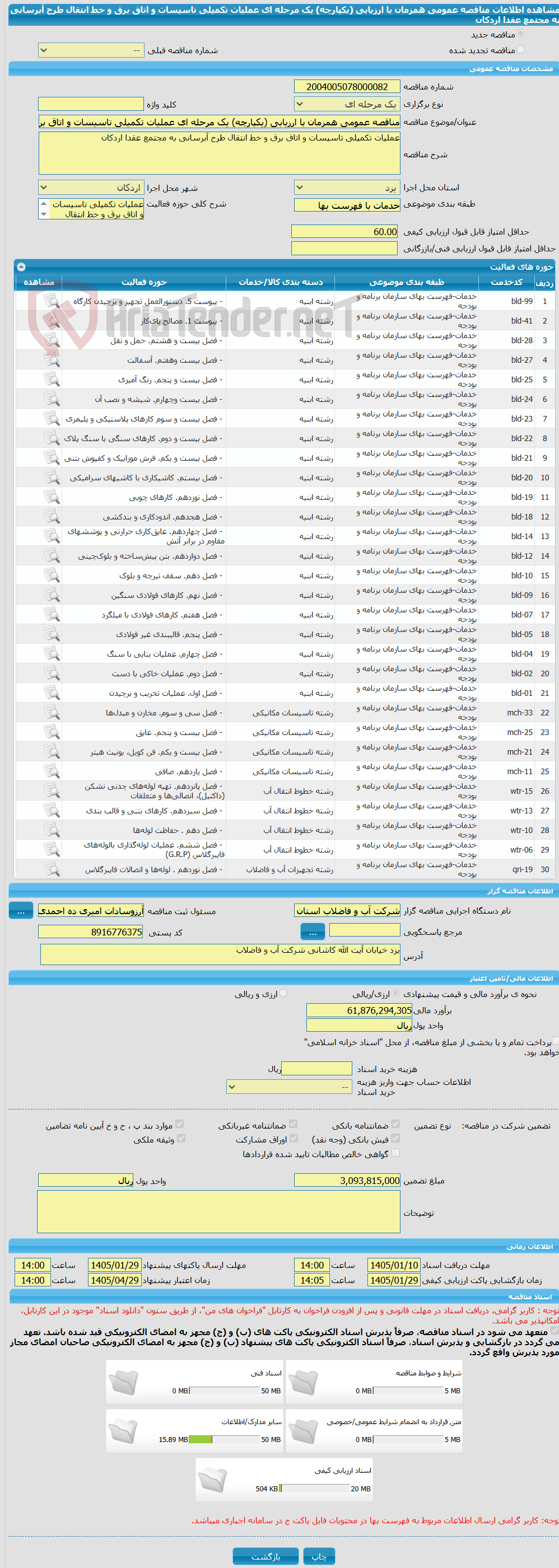Open view icon for row bld-14
This screenshot has width=559, height=1568.
pos(52,536)
